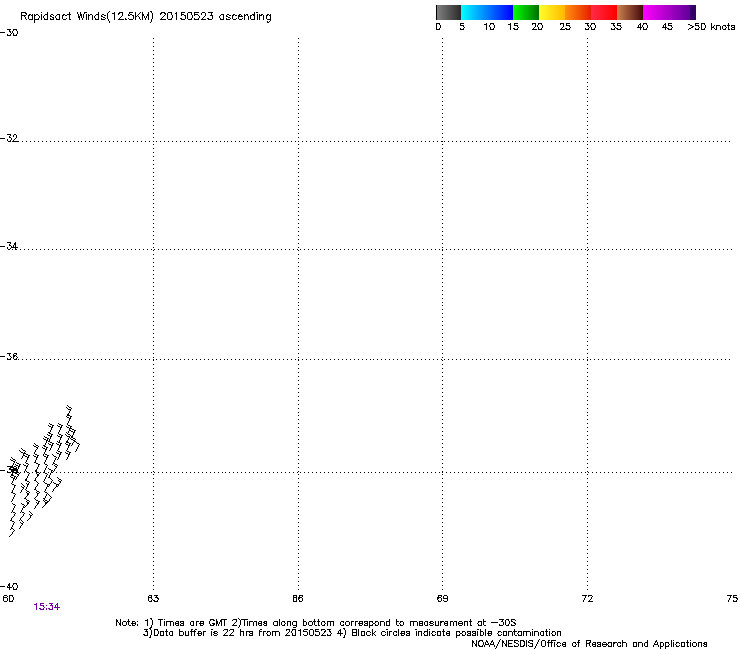Click the latitude label '-40'

(9, 586)
